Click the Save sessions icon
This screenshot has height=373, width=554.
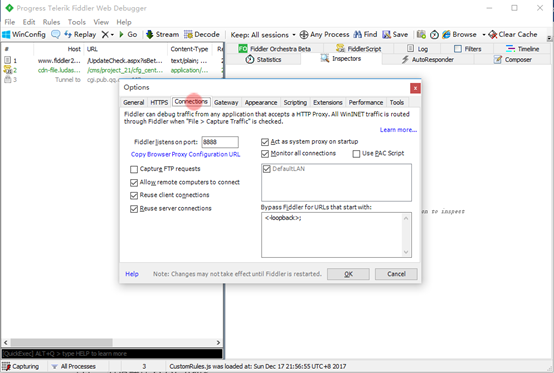[387, 35]
